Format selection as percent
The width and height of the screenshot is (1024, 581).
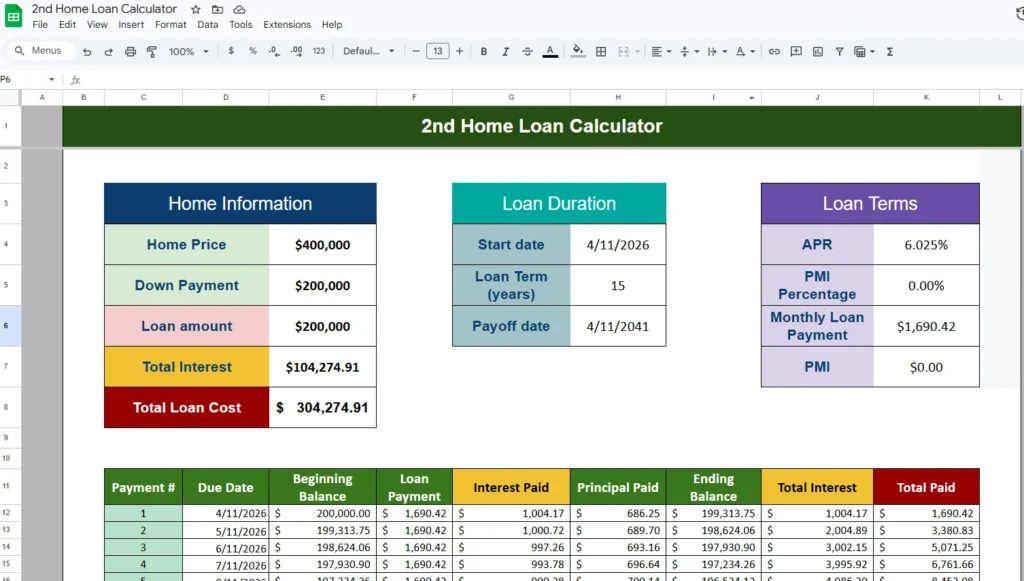pyautogui.click(x=252, y=51)
